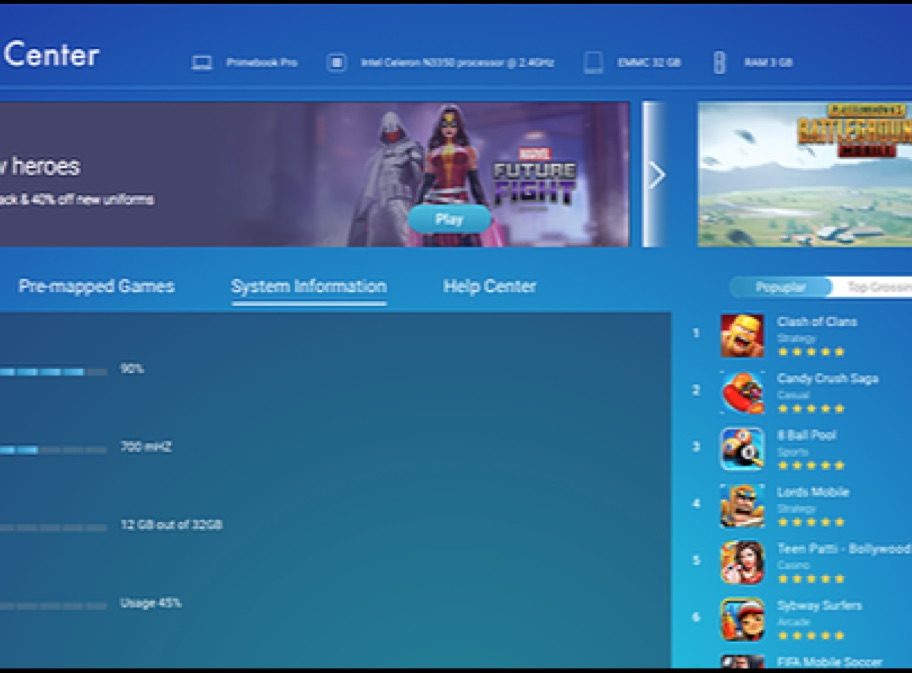Open the Clash of Clans game icon

pos(742,336)
